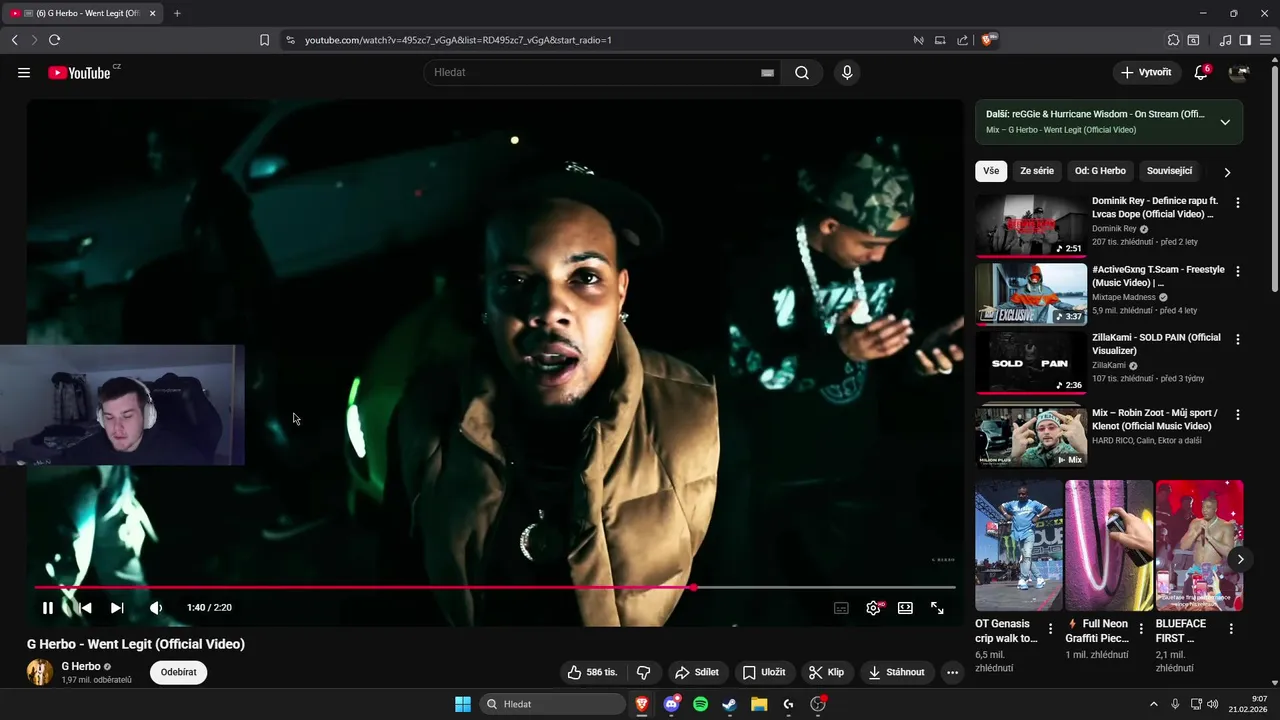Image resolution: width=1280 pixels, height=720 pixels.
Task: Open G Herbo channel avatar
Action: pyautogui.click(x=40, y=672)
